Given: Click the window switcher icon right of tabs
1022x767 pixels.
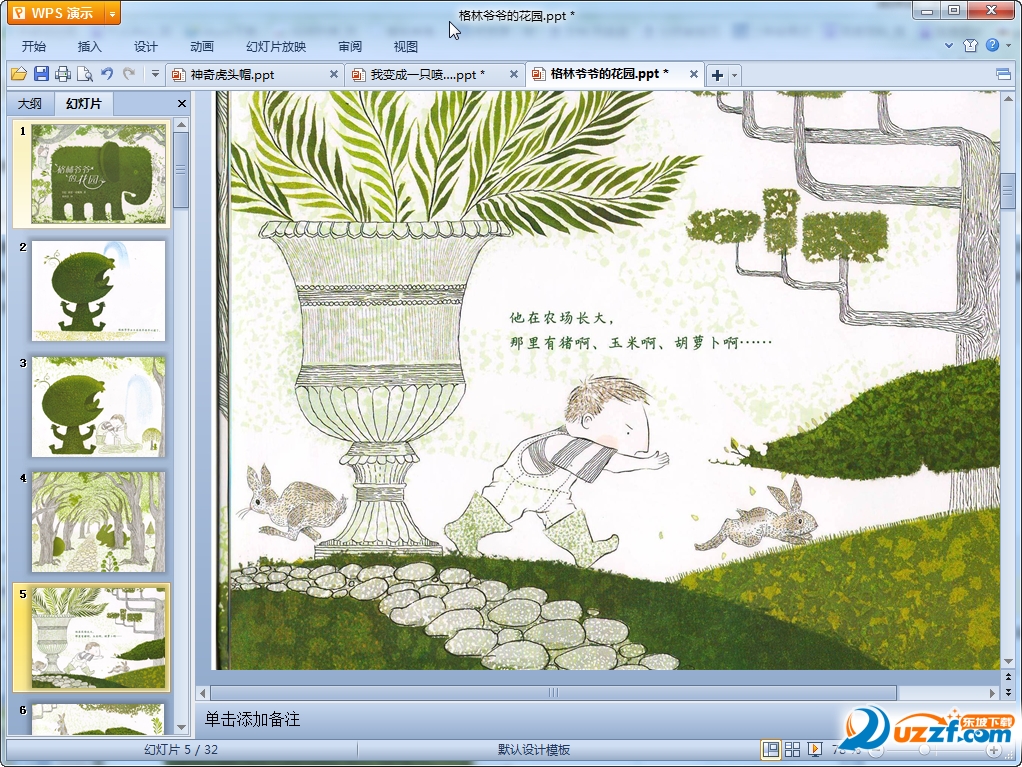Looking at the screenshot, I should (1004, 74).
